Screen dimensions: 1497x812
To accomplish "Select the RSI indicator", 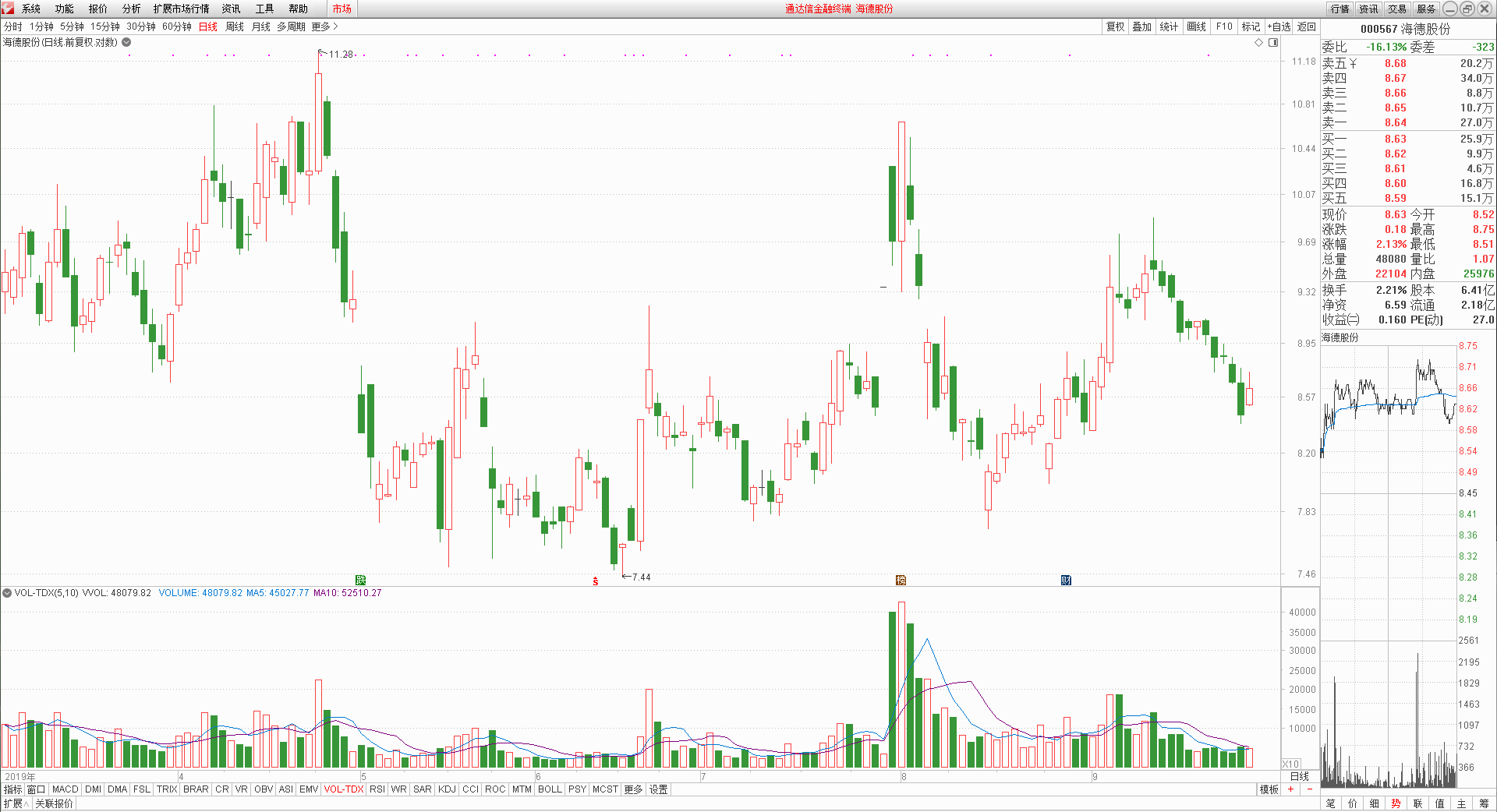I will (x=377, y=789).
